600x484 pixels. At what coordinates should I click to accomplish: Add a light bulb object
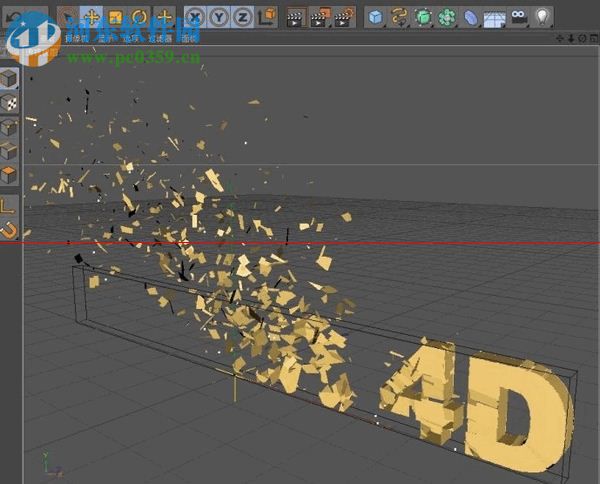tap(542, 18)
